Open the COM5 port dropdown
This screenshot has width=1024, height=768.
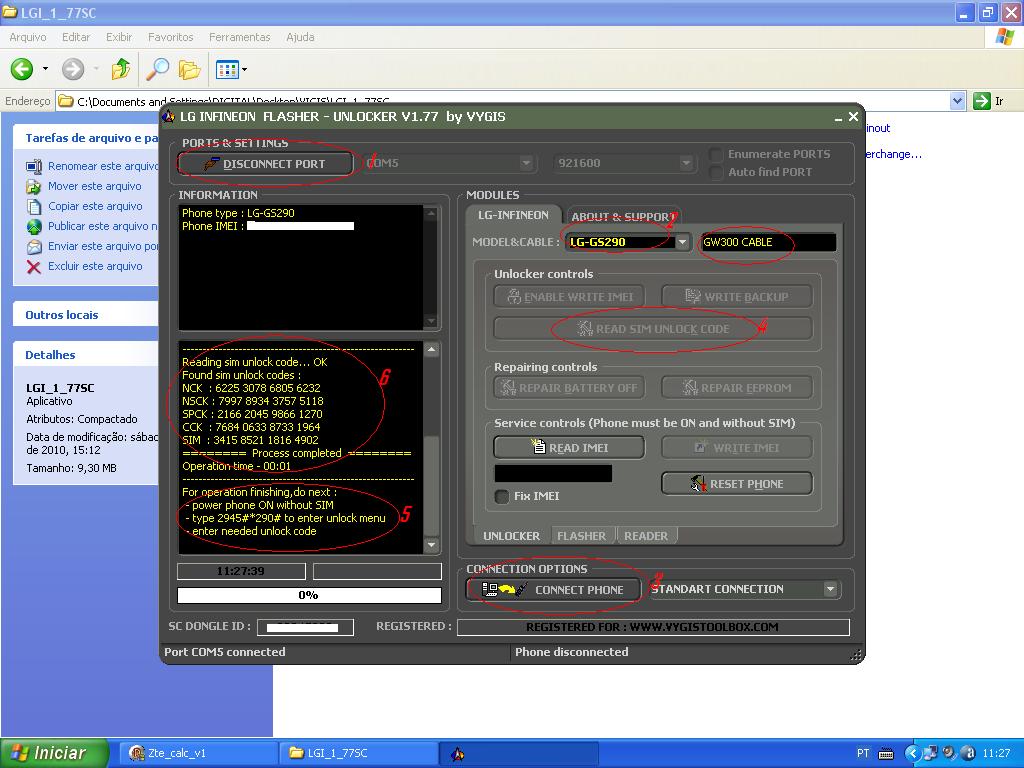pyautogui.click(x=526, y=163)
